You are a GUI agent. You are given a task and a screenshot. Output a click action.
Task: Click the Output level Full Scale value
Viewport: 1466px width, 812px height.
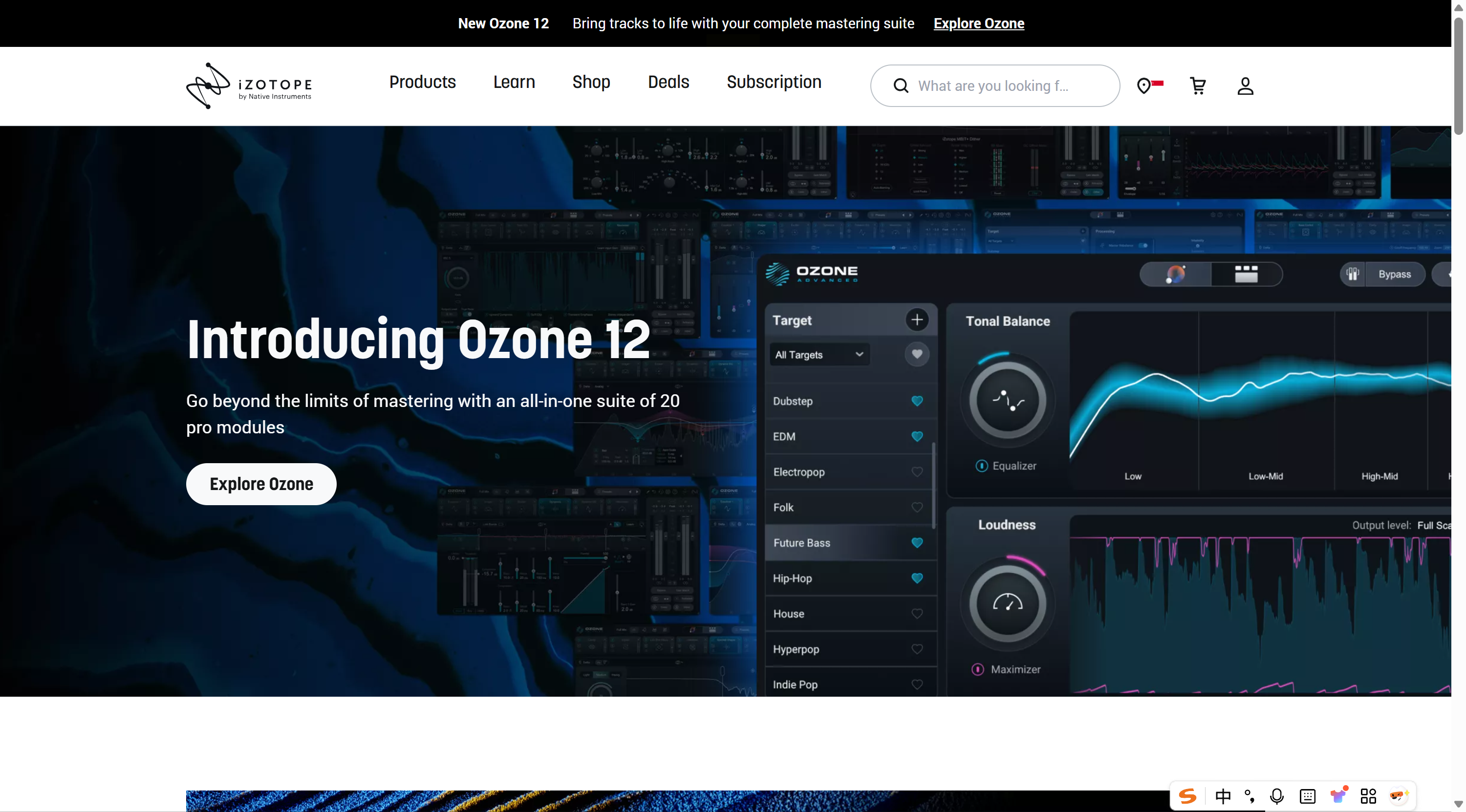tap(1434, 525)
